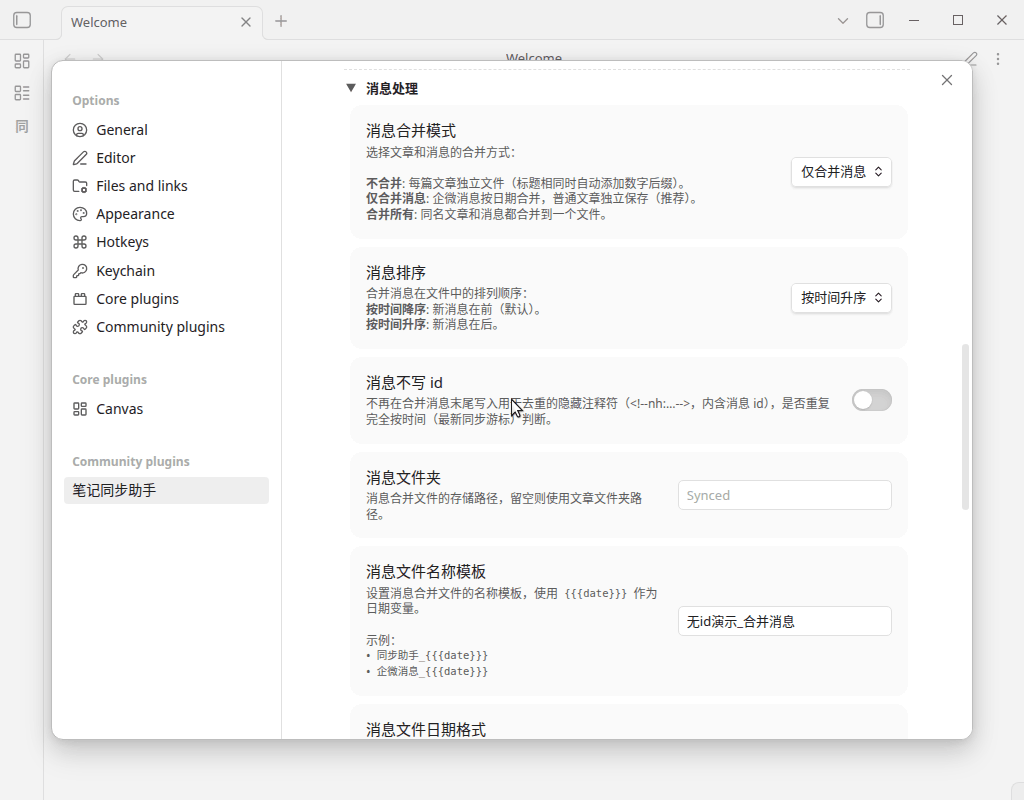Open the tab list dropdown arrow
1024x800 pixels.
[842, 21]
